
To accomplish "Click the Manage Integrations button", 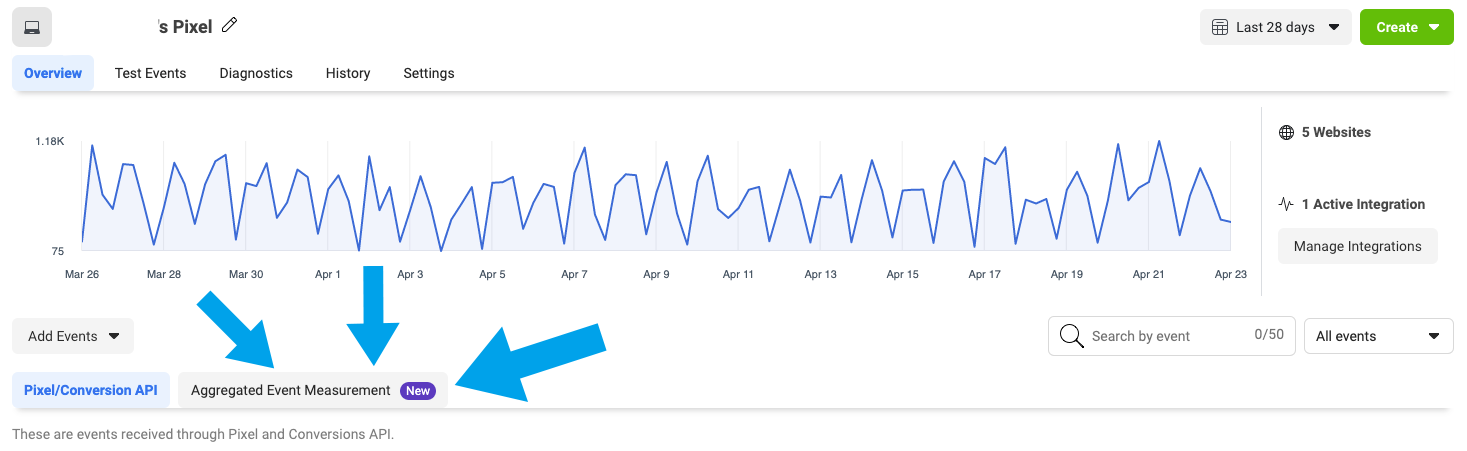I will [1357, 246].
